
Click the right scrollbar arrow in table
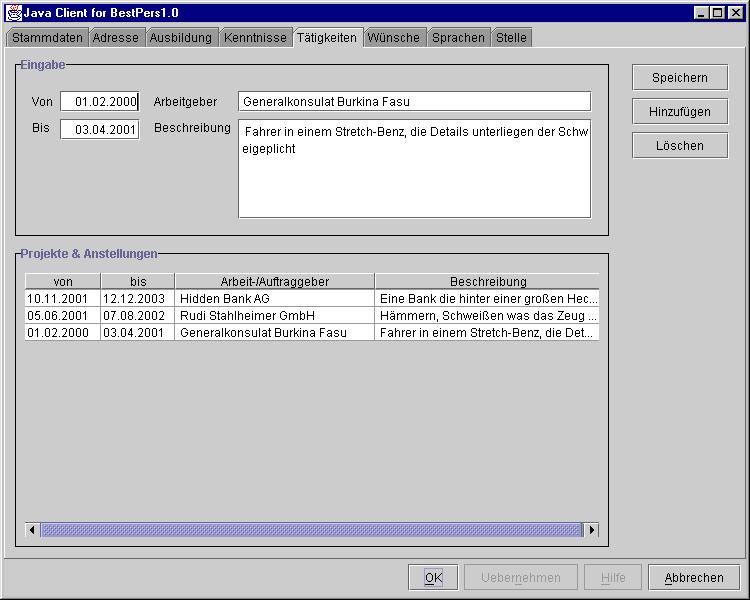[x=591, y=530]
